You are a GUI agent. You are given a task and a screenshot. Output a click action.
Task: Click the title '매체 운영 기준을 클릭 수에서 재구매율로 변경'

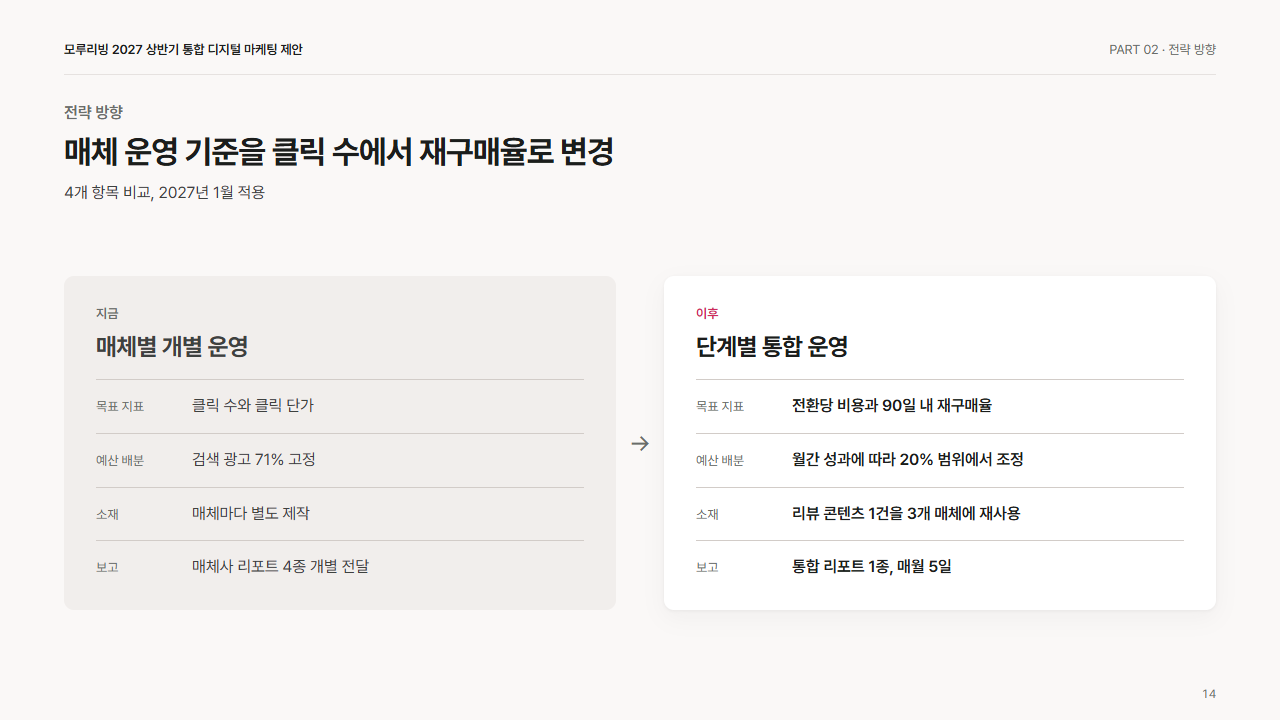pos(339,152)
